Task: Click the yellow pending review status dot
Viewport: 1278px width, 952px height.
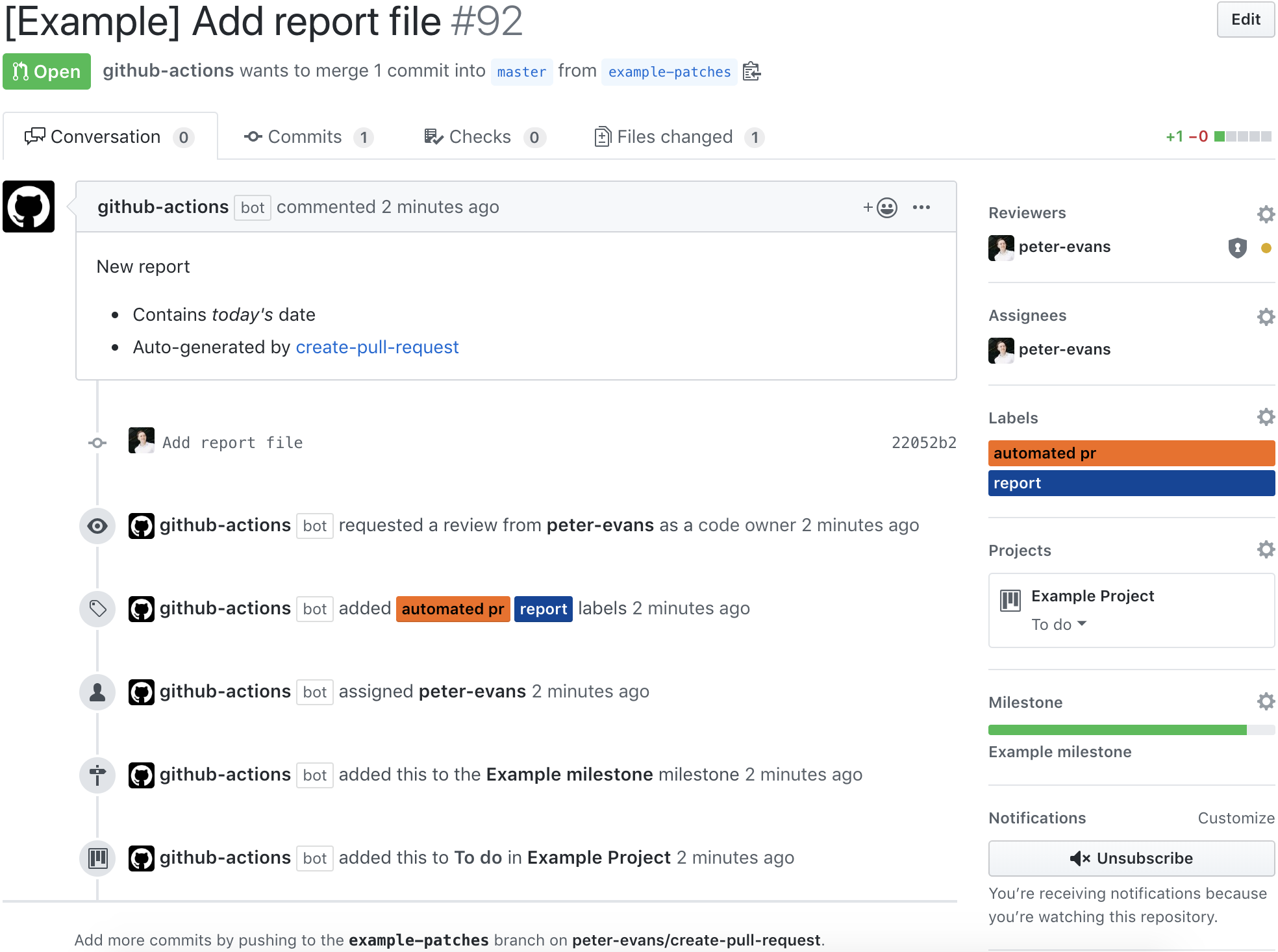Action: coord(1268,247)
